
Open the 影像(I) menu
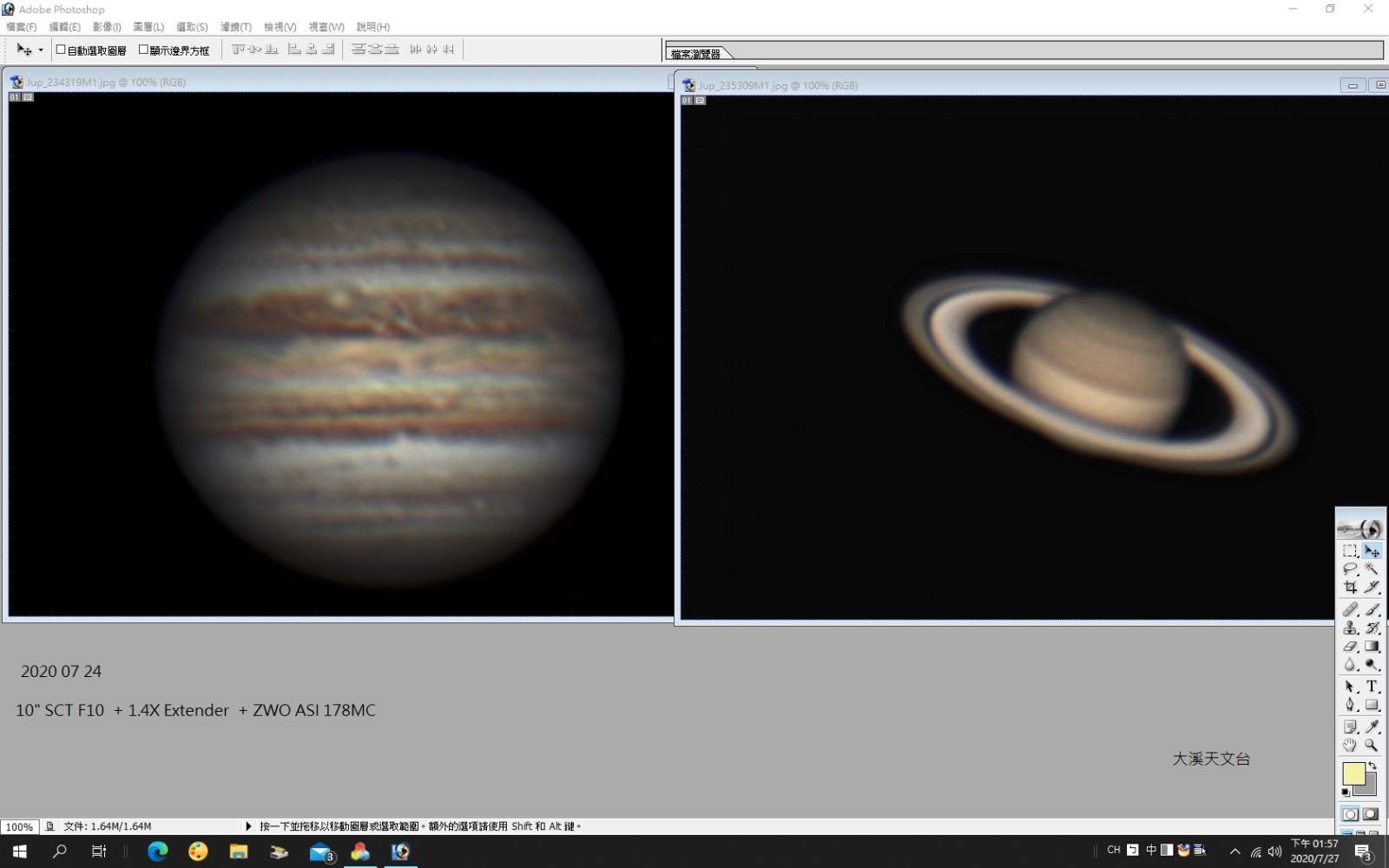(x=107, y=27)
